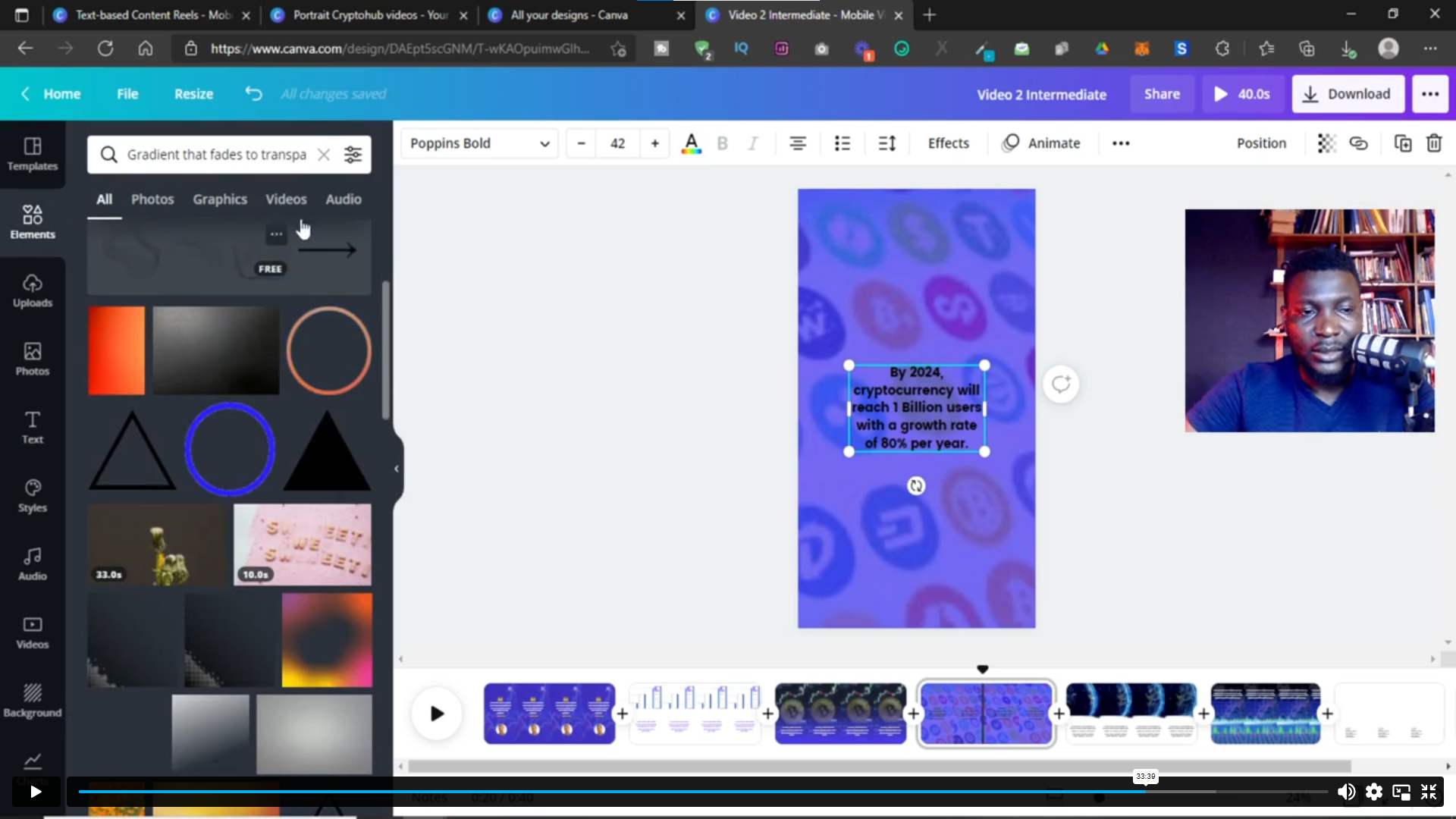Click the text color swatch icon
The height and width of the screenshot is (819, 1456).
pos(691,143)
